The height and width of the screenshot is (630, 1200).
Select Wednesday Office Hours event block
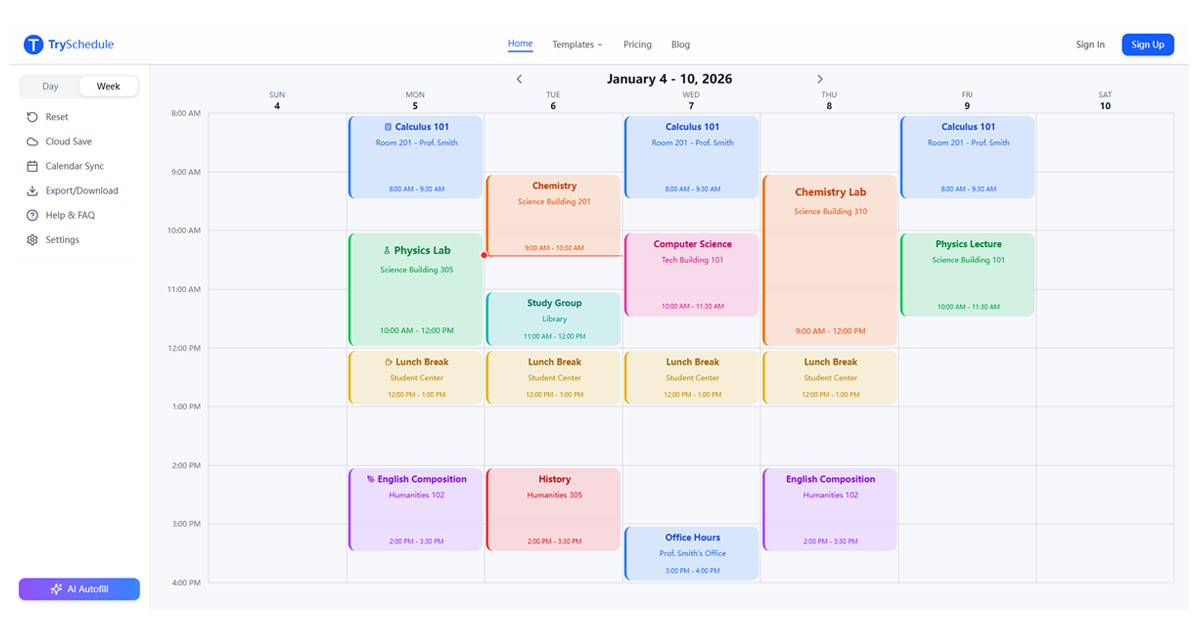pos(692,553)
